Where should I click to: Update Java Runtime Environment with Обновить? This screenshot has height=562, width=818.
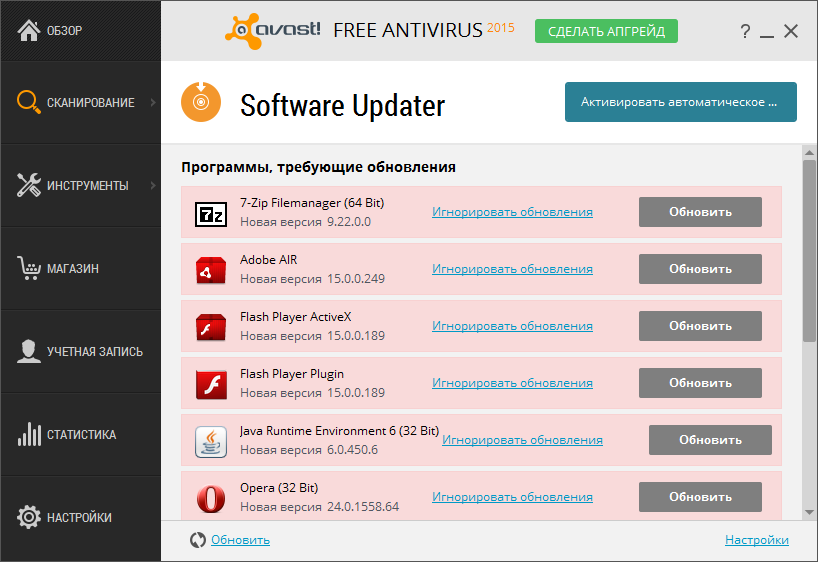point(710,440)
